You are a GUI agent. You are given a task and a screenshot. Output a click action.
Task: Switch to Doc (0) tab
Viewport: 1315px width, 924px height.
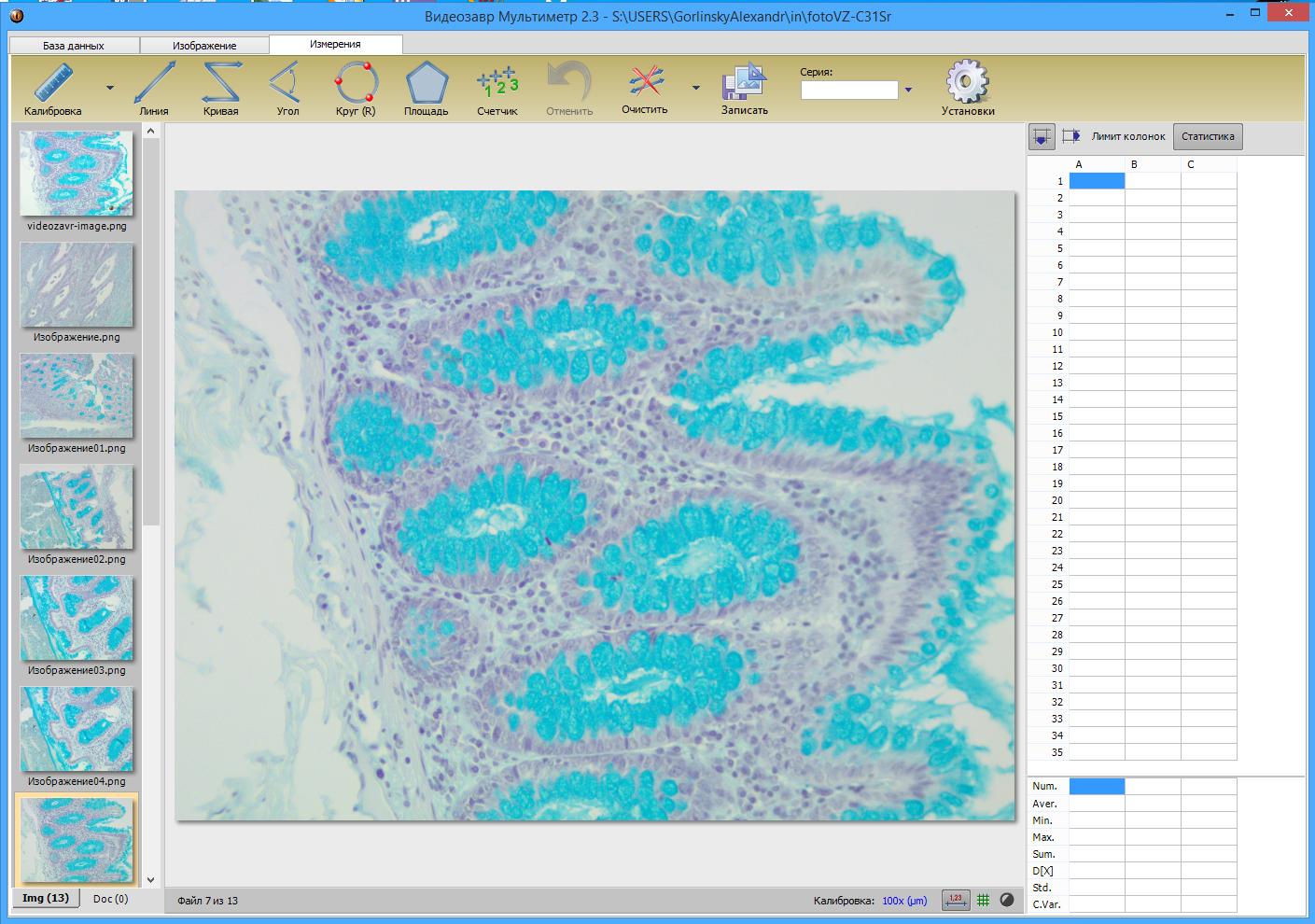pos(110,899)
